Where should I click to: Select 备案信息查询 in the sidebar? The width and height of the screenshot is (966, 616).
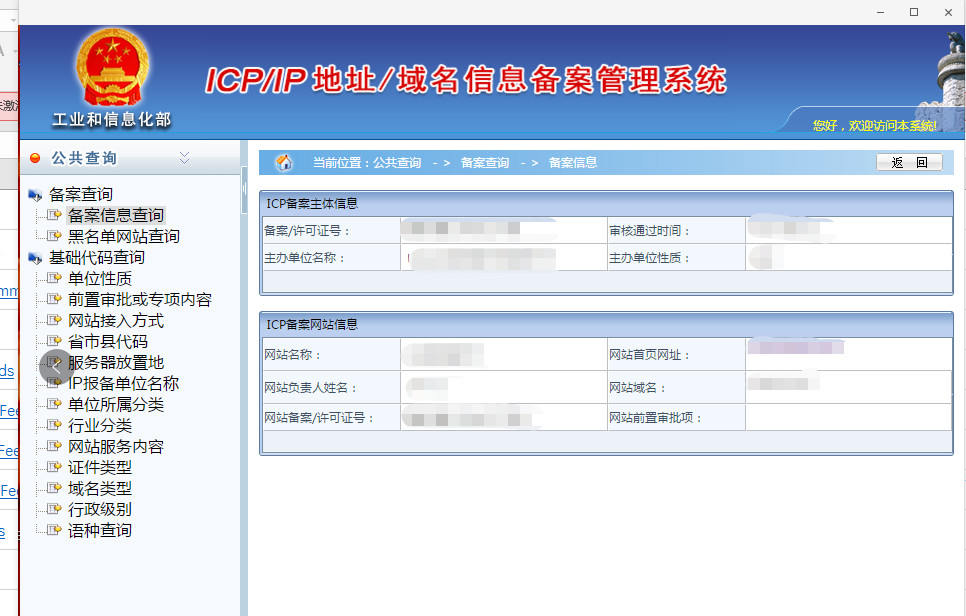click(x=116, y=215)
